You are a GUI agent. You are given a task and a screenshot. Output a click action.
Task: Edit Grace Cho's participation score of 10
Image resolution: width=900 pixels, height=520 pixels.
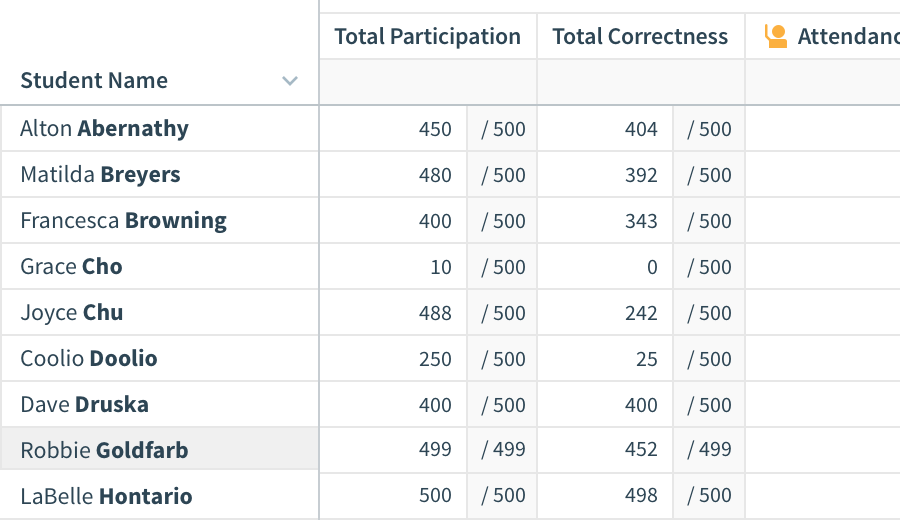[441, 267]
